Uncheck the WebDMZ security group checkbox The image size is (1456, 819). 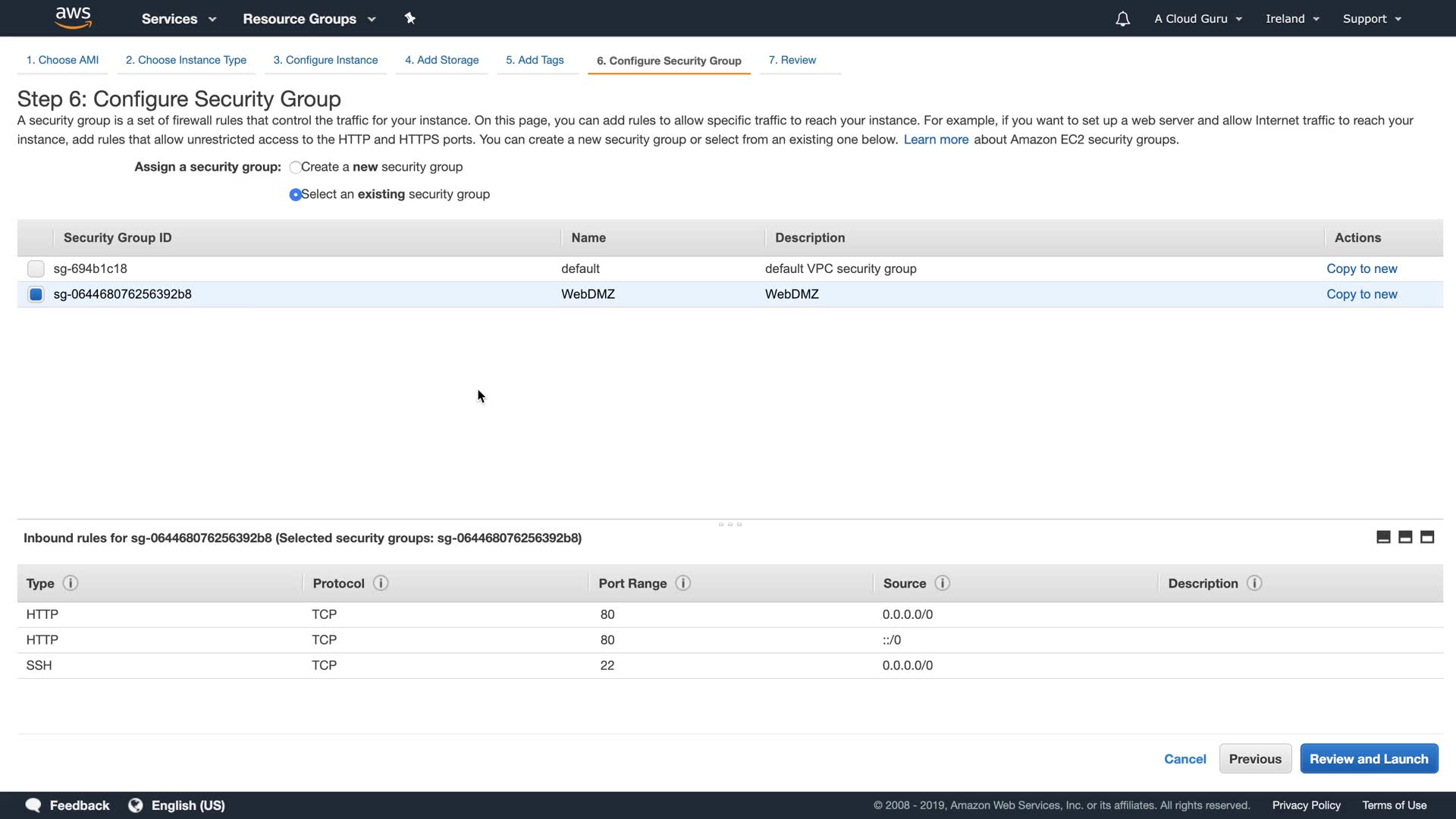coord(36,294)
